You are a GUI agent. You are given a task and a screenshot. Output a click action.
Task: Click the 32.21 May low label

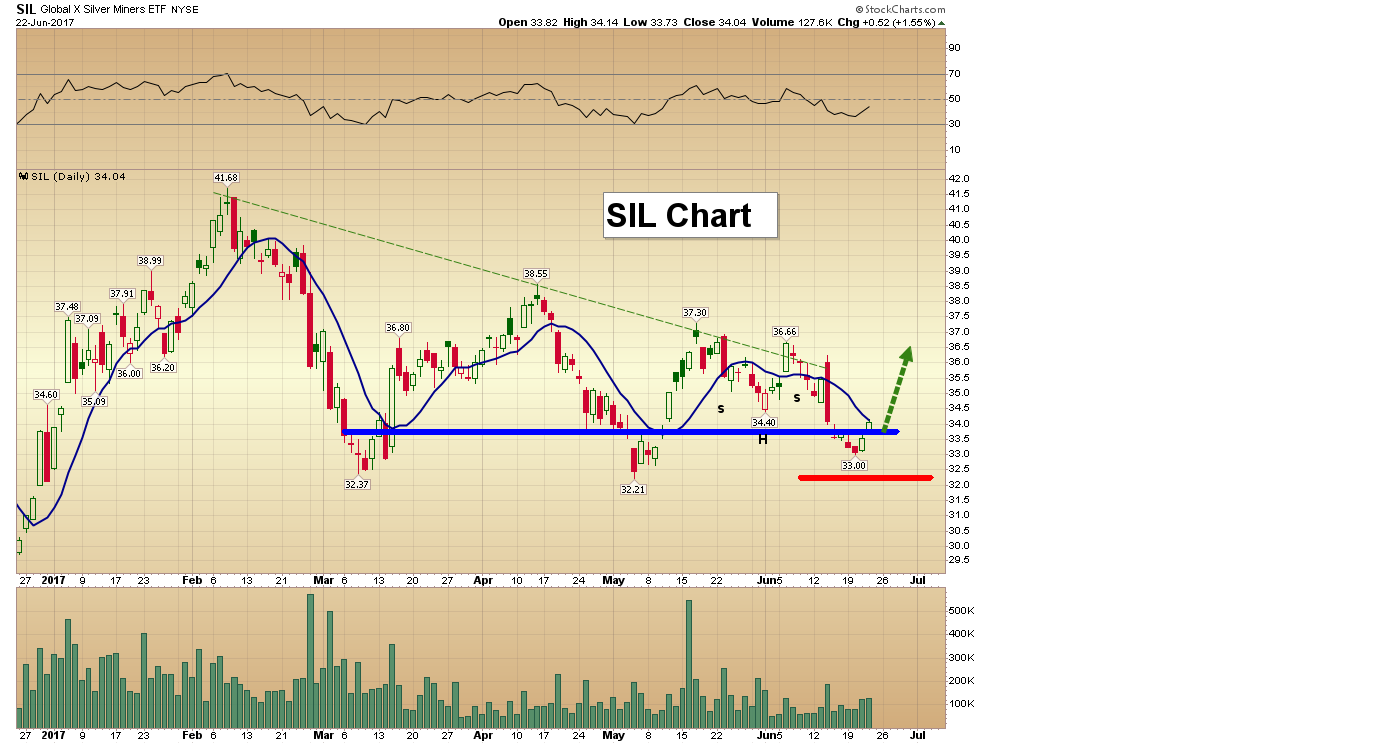coord(634,489)
